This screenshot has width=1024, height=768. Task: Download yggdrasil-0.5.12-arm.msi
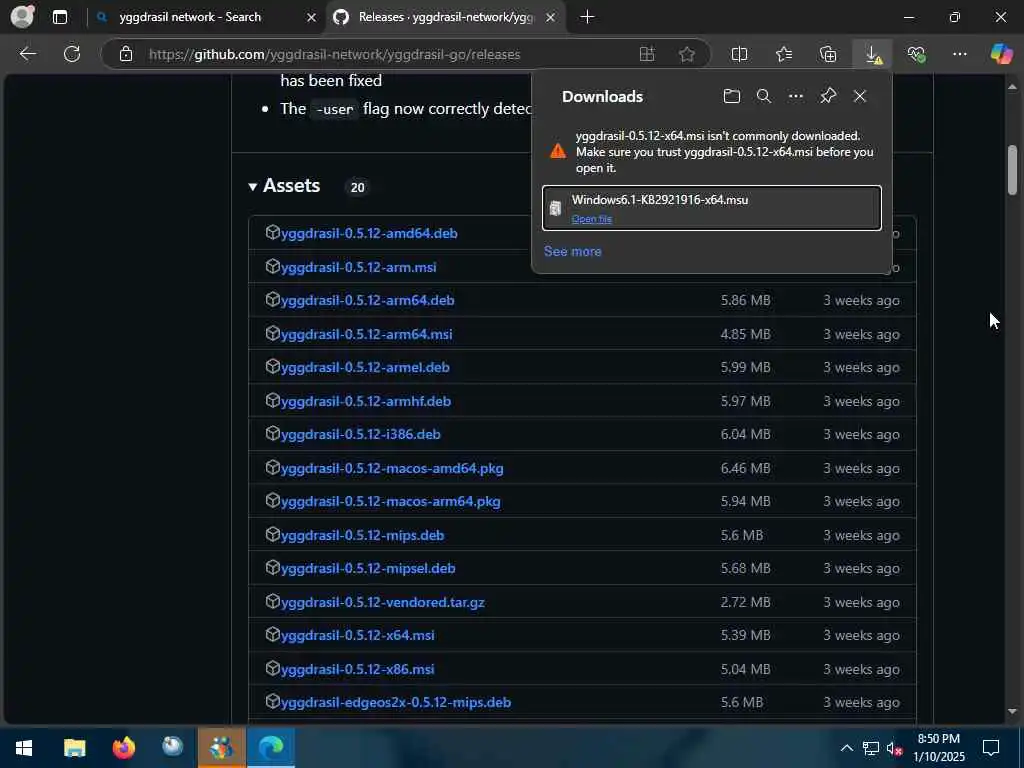(x=359, y=267)
